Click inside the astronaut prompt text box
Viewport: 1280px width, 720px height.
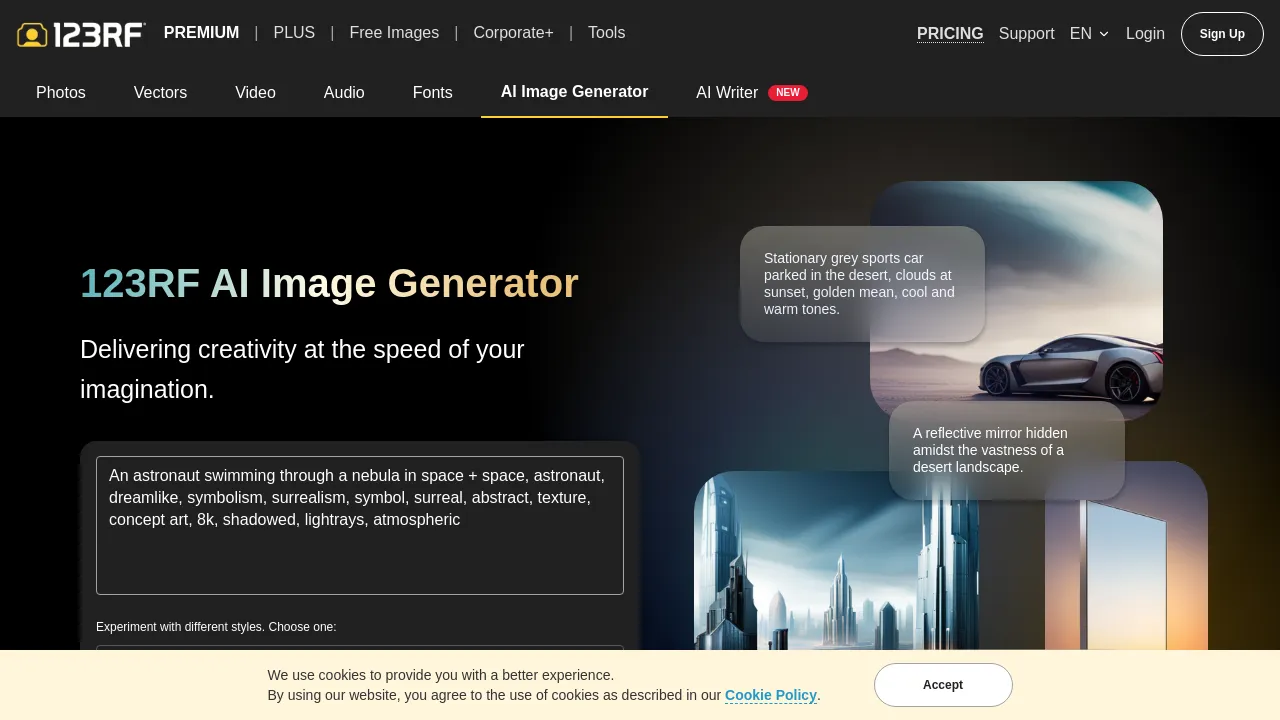click(359, 525)
